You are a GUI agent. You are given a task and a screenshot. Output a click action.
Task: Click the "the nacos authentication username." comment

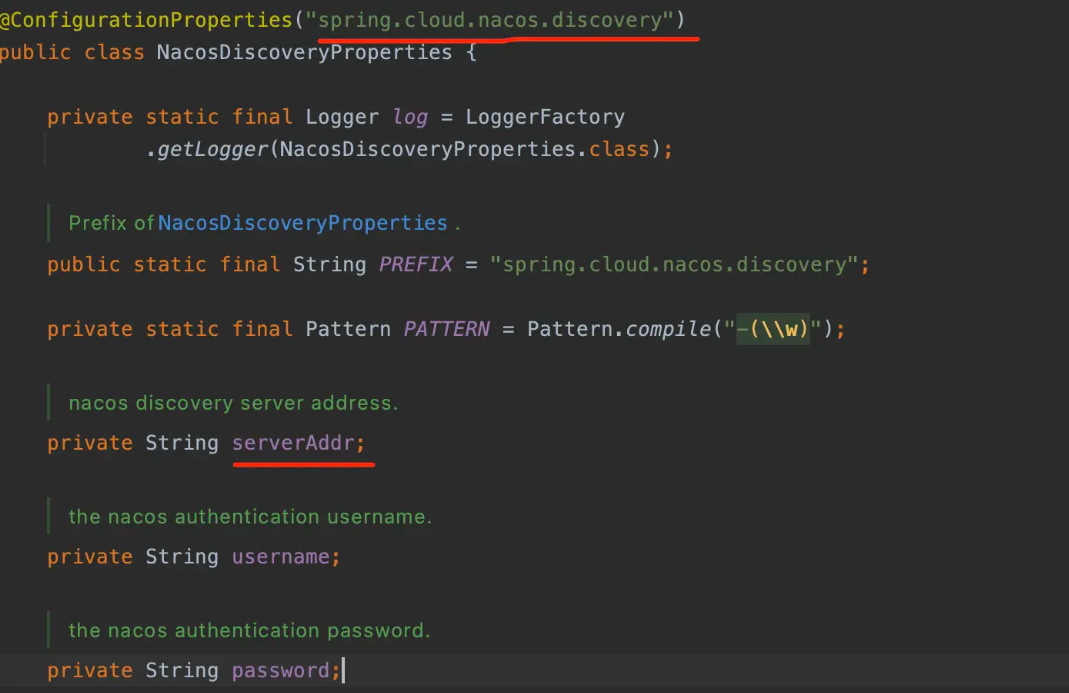click(x=249, y=517)
